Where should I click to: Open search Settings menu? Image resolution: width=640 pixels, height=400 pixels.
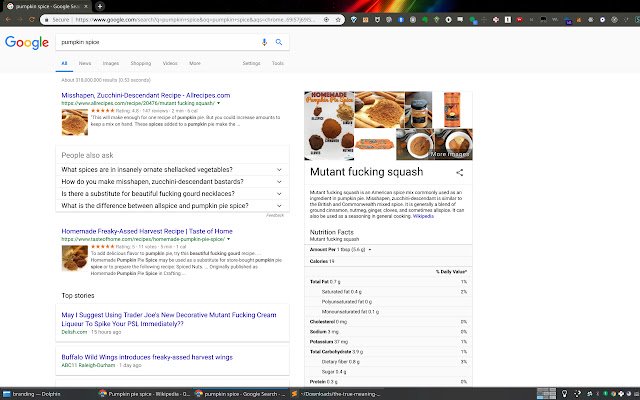[x=251, y=63]
